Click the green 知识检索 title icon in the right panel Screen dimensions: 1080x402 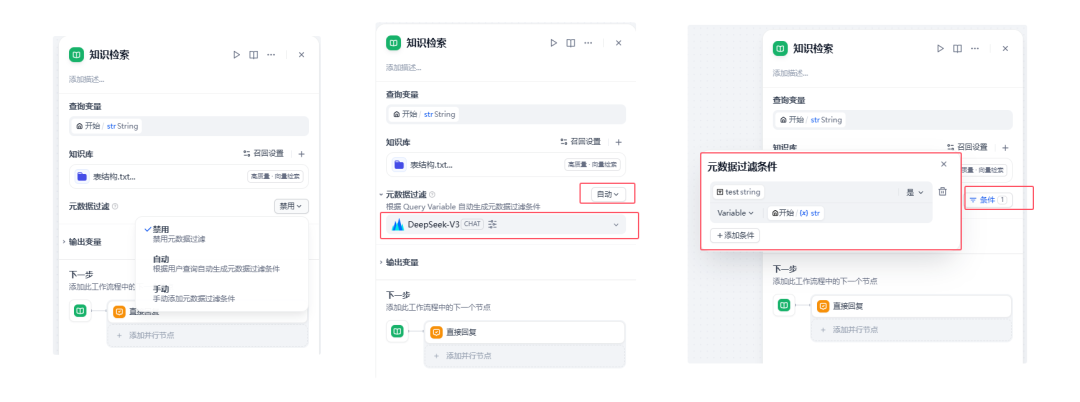780,48
